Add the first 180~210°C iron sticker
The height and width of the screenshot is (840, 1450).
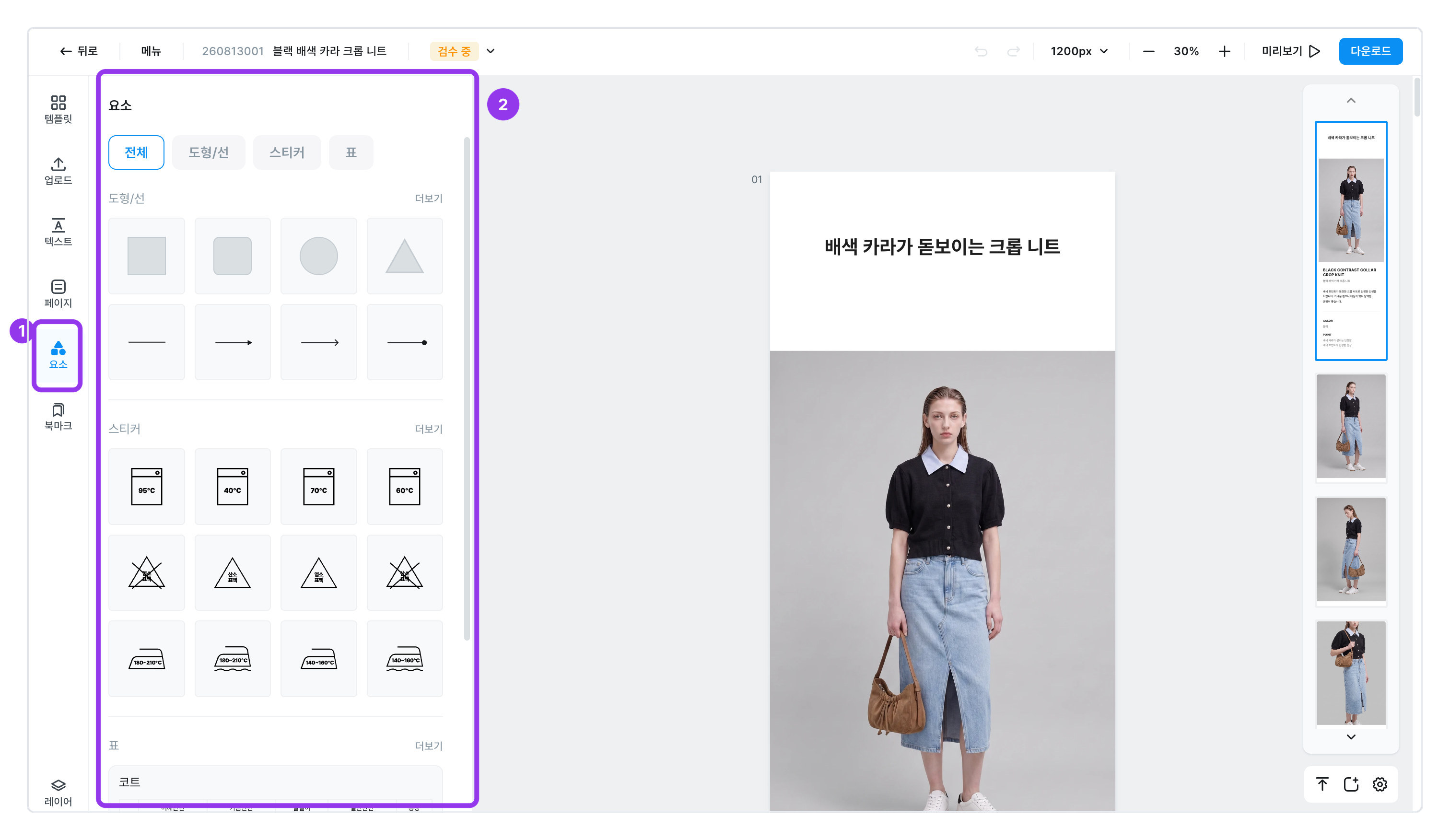[147, 659]
